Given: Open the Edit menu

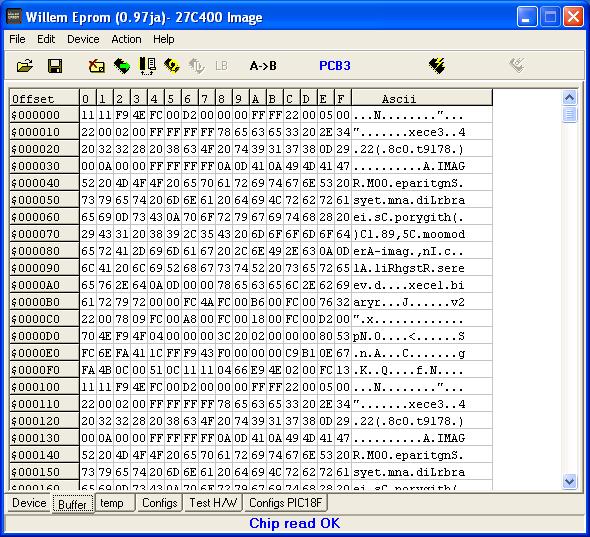Looking at the screenshot, I should tap(46, 39).
